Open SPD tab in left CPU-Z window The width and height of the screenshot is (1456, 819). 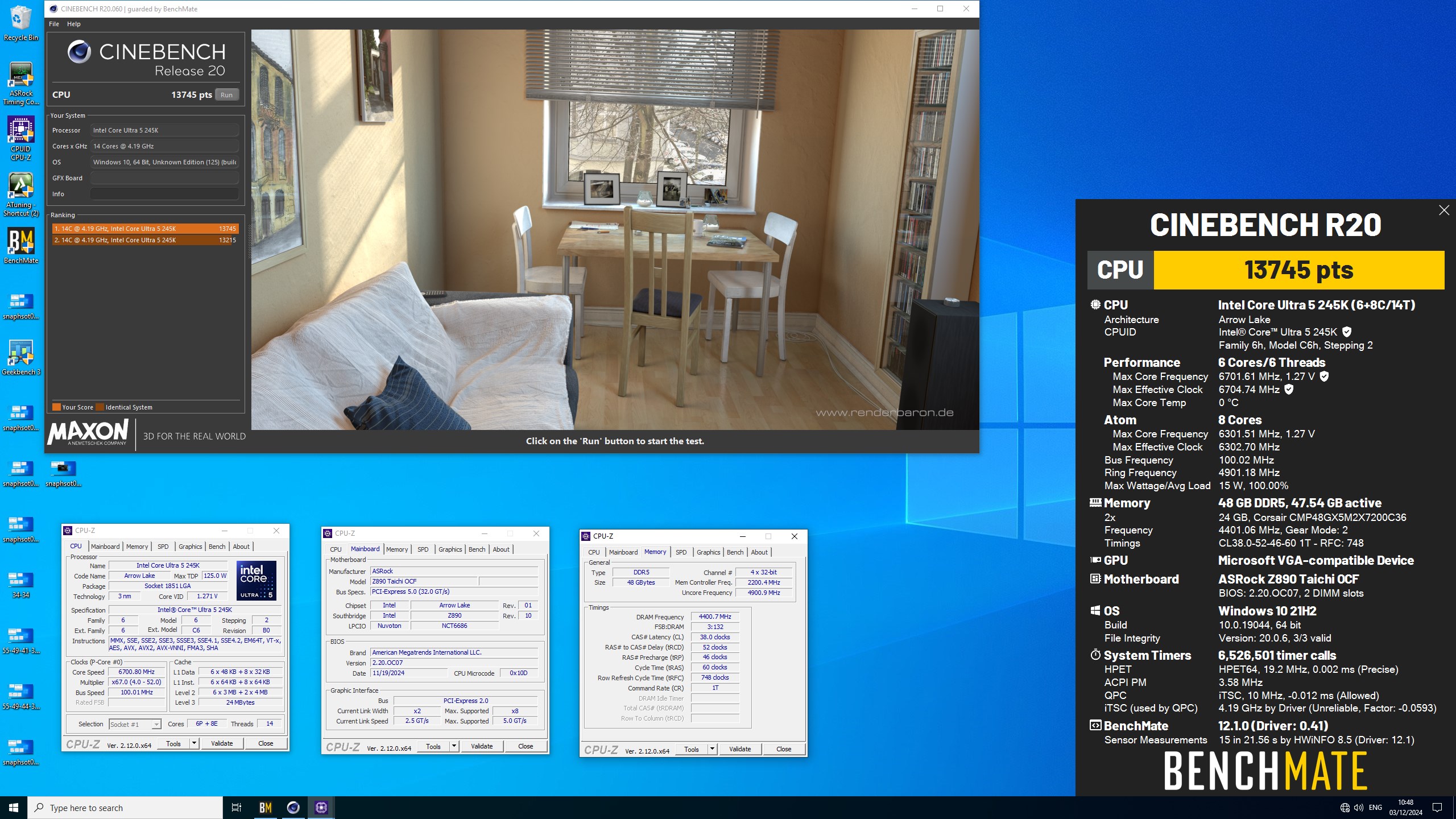[x=163, y=547]
